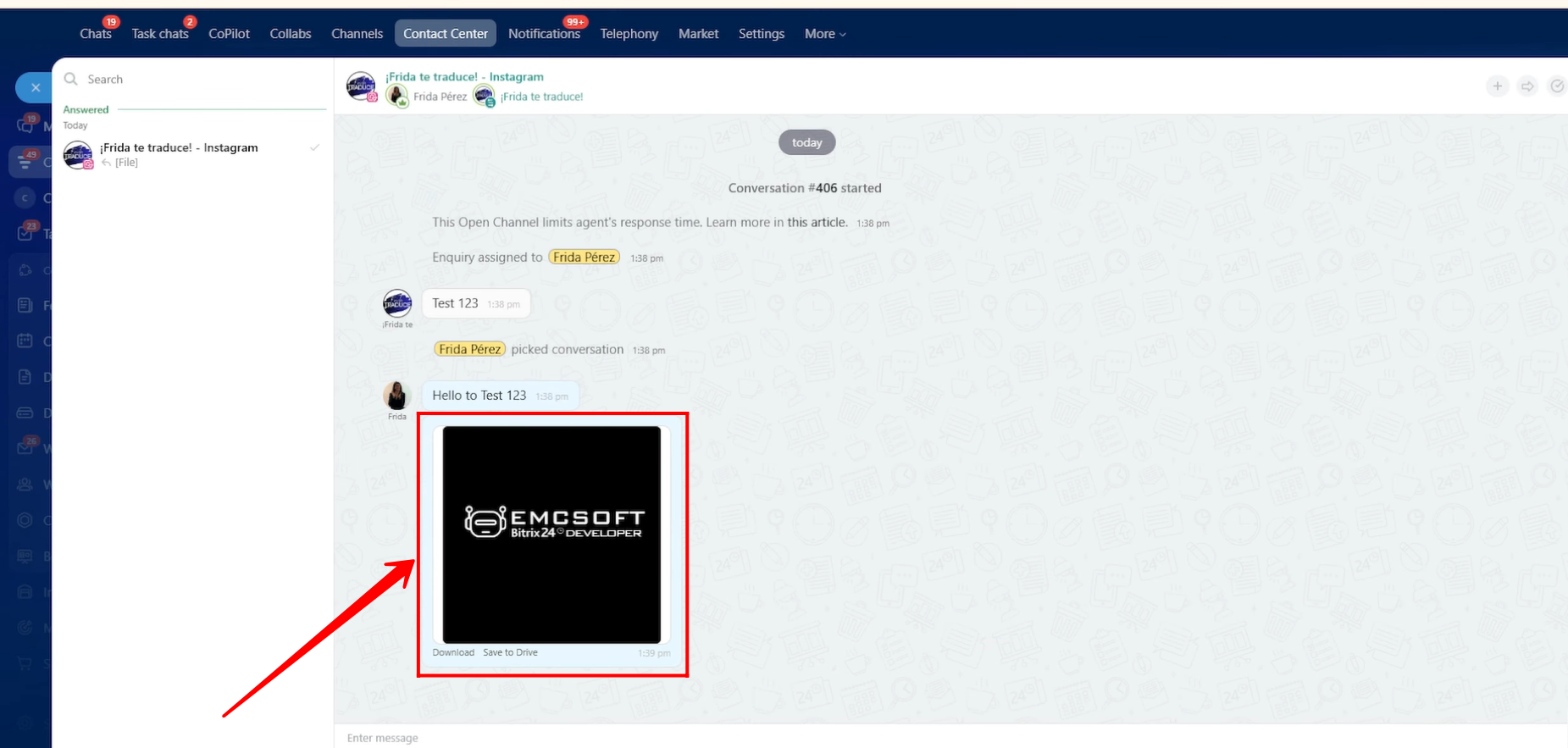The image size is (1568, 748).
Task: Click the plus icon in chat header
Action: click(1497, 86)
